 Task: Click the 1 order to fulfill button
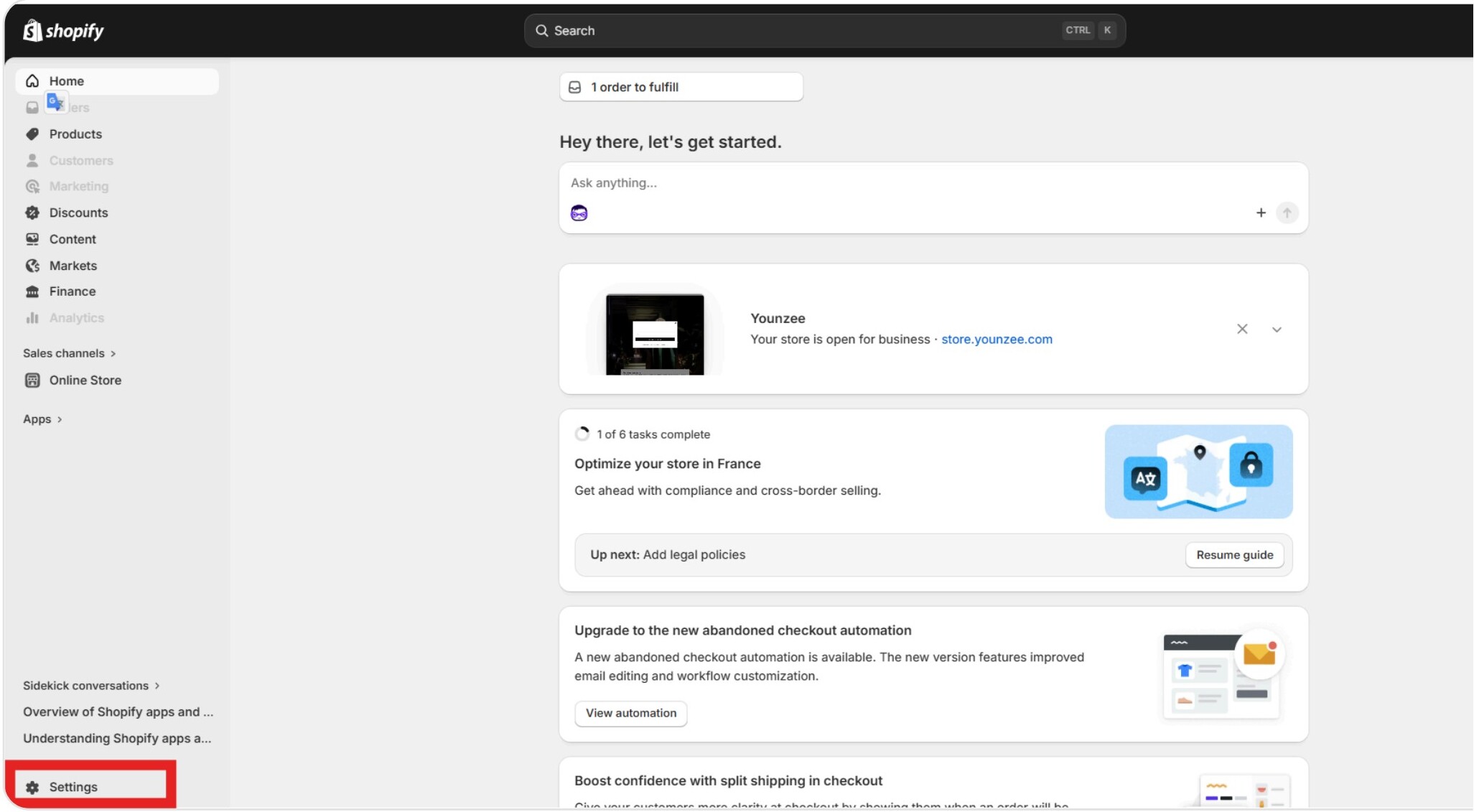pos(681,87)
